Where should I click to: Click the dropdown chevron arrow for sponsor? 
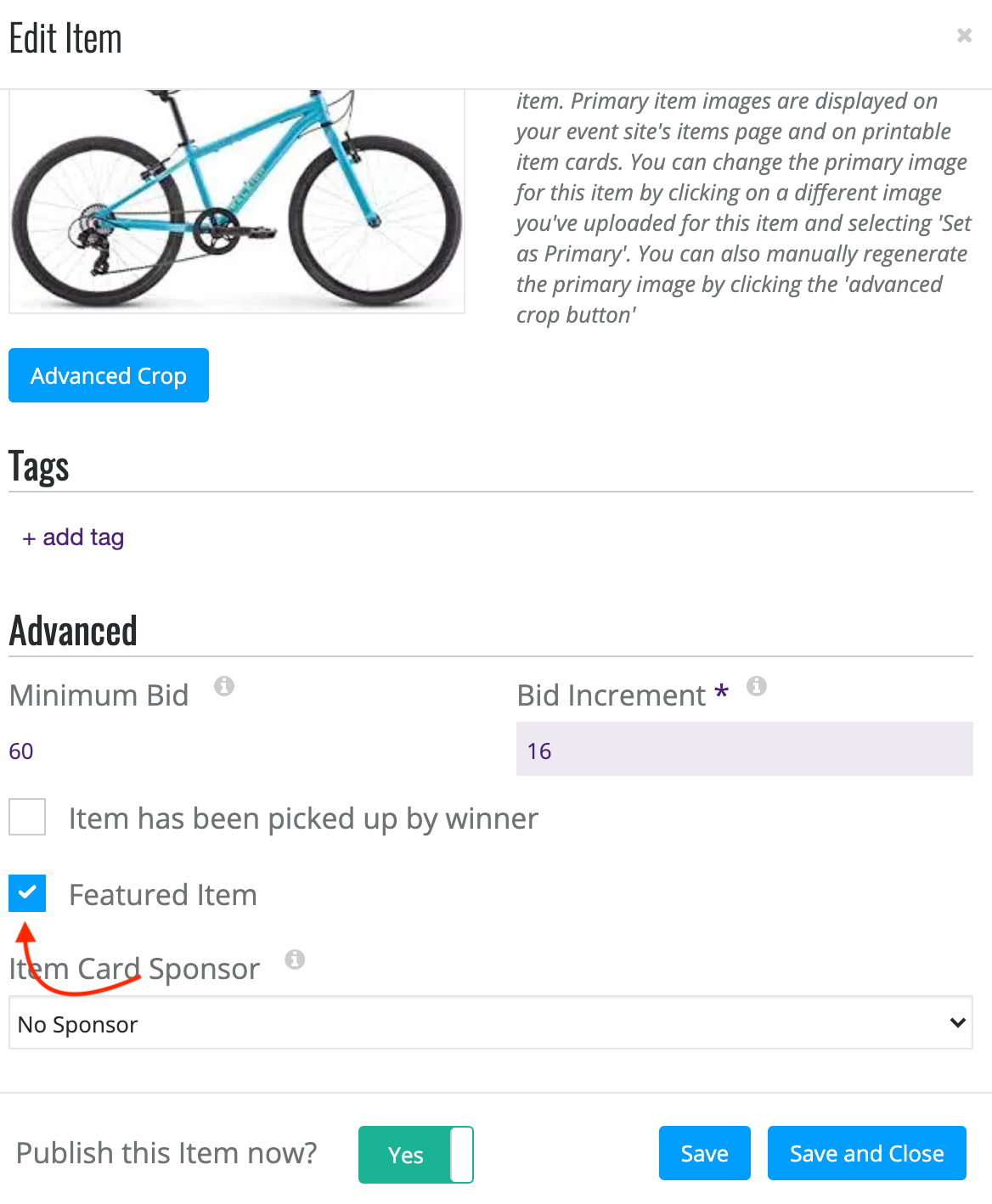[958, 1022]
